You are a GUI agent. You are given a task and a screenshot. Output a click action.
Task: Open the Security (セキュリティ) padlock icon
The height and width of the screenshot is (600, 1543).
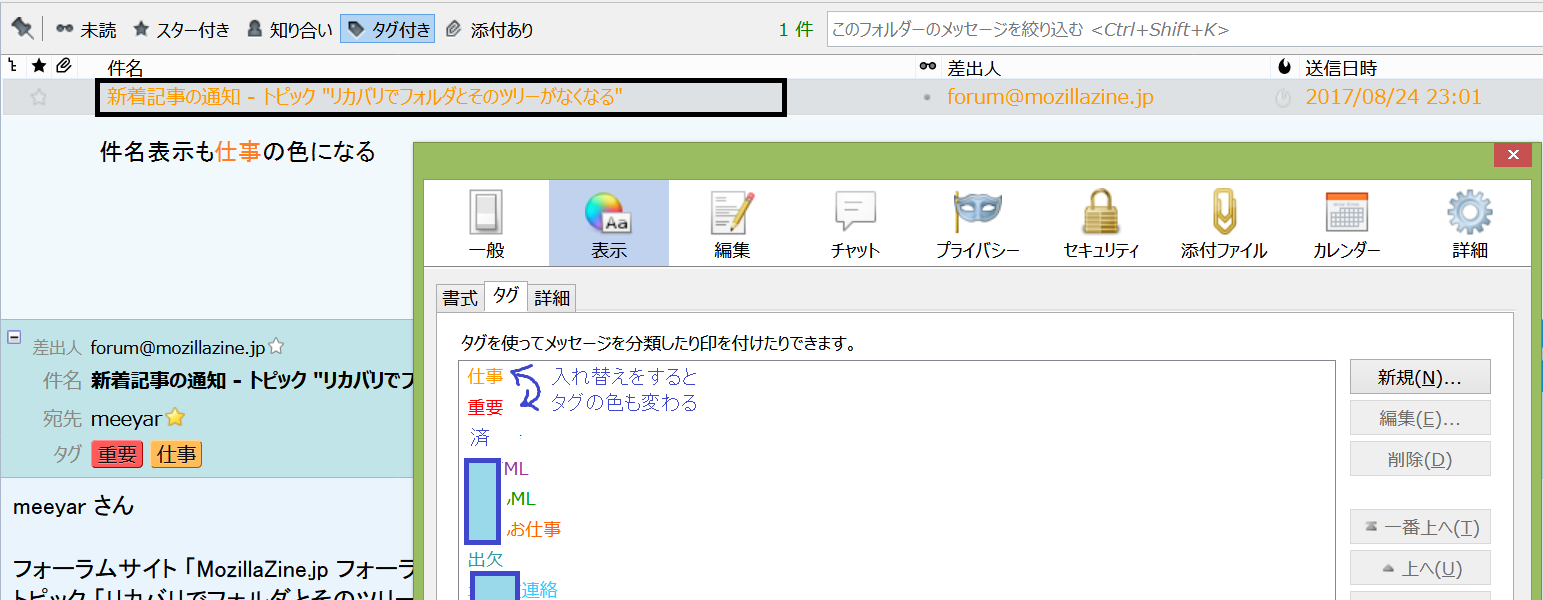pos(1101,222)
